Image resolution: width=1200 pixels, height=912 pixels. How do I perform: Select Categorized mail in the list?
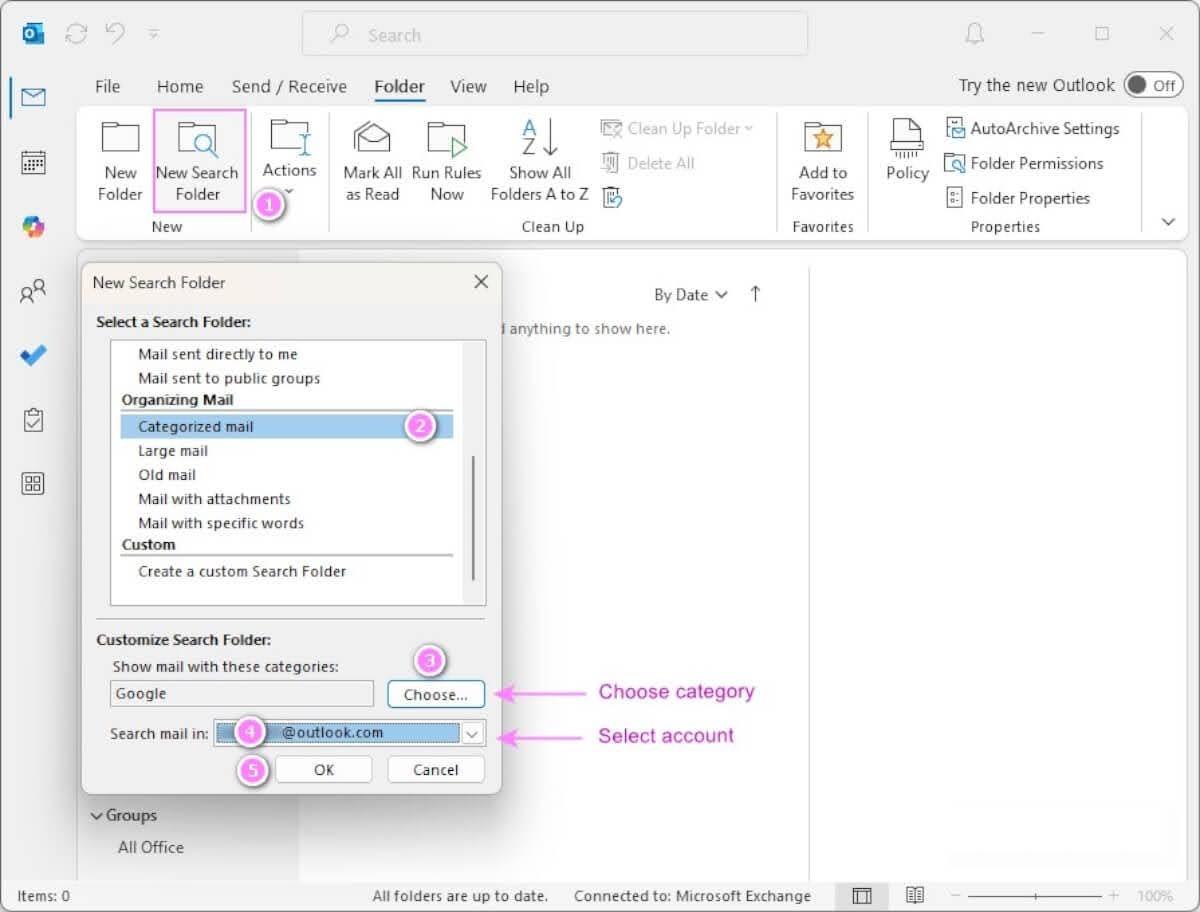coord(287,426)
